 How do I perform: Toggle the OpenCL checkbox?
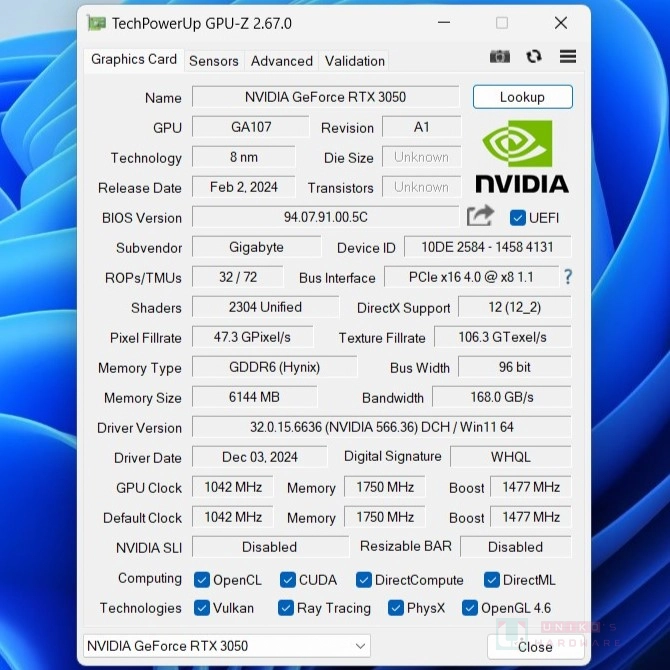(202, 580)
